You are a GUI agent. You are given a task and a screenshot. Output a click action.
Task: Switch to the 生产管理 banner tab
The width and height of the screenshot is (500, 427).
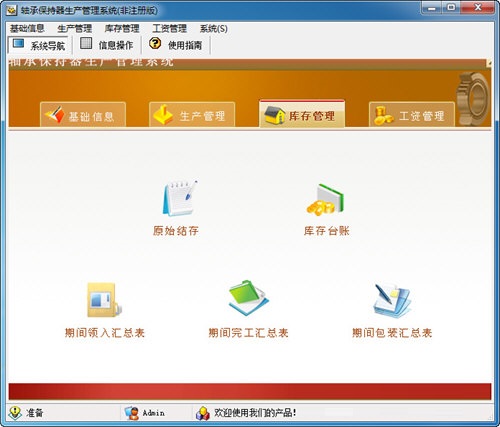click(192, 115)
